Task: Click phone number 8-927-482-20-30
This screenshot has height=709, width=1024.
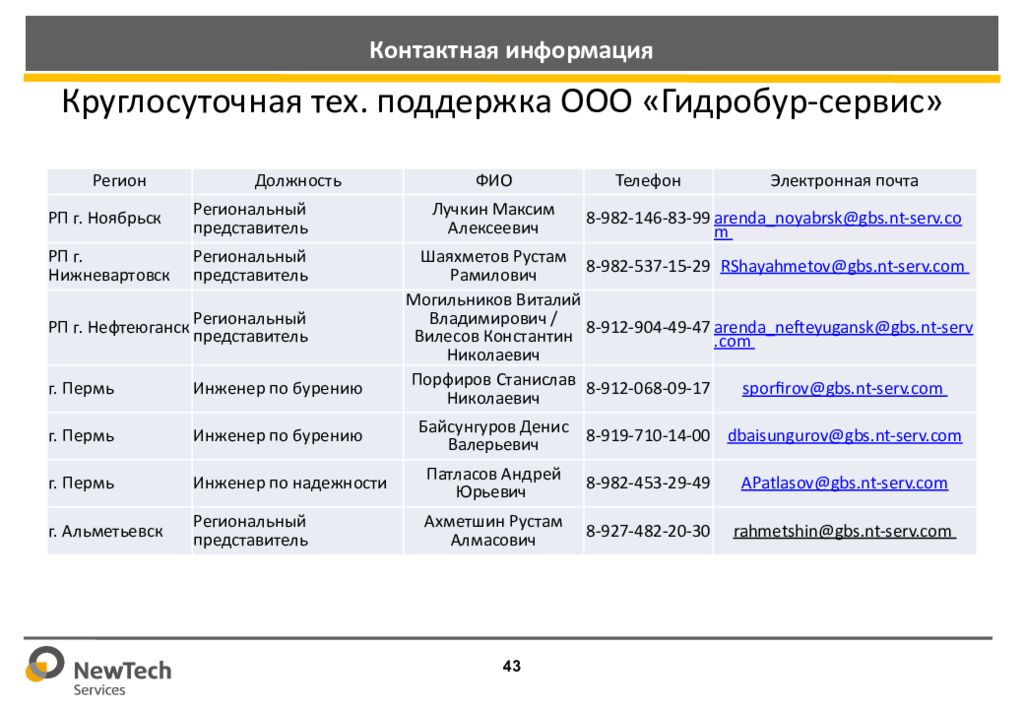Action: click(x=648, y=531)
